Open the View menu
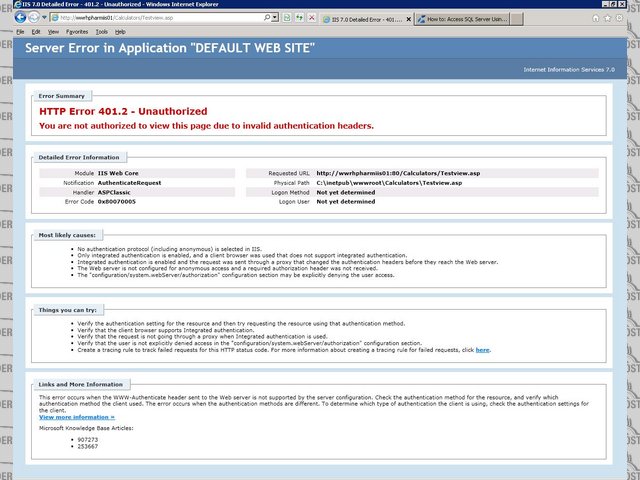The height and width of the screenshot is (480, 640). tap(53, 32)
